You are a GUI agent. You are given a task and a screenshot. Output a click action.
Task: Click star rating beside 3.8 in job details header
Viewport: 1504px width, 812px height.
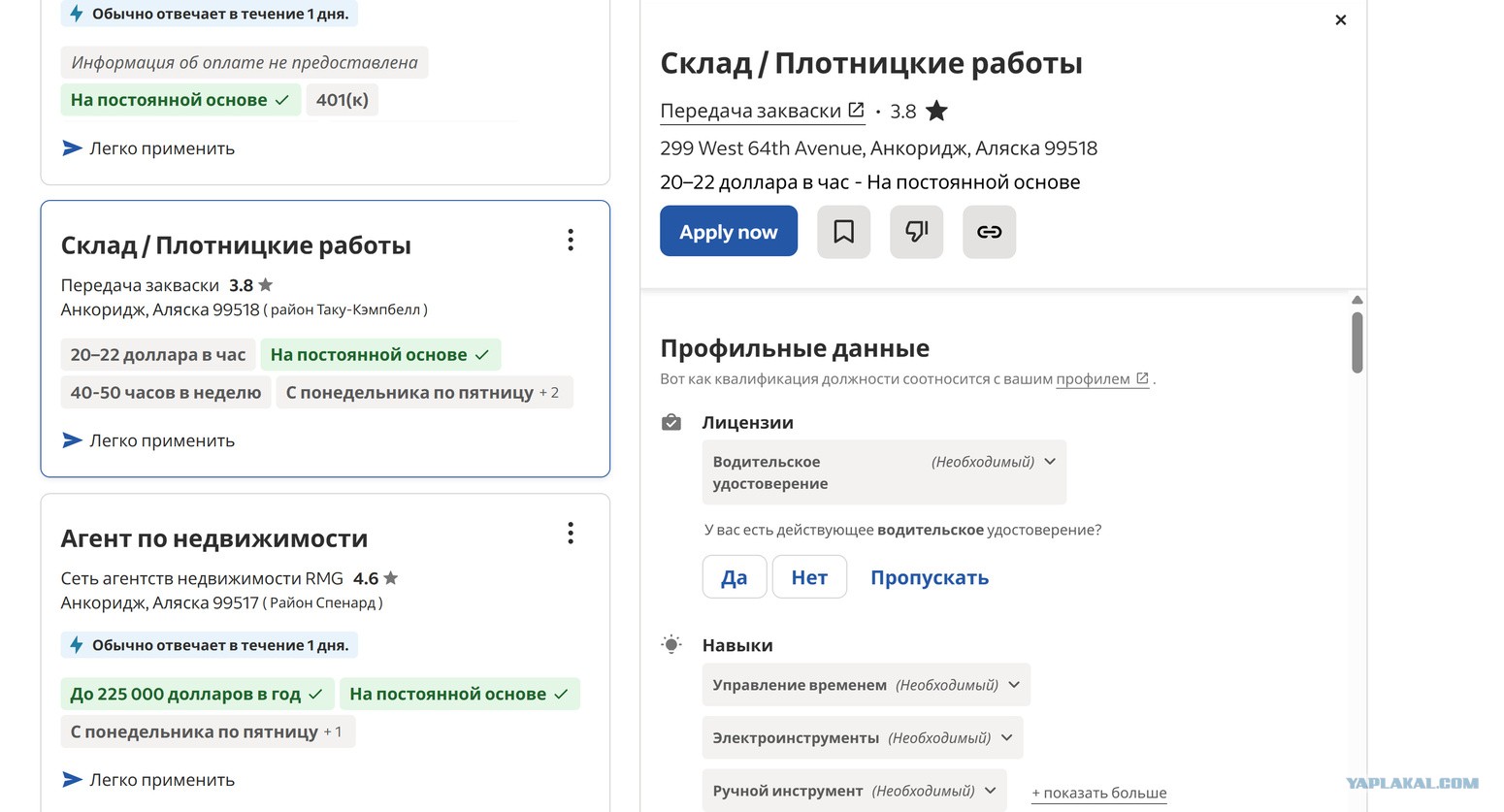click(x=936, y=111)
